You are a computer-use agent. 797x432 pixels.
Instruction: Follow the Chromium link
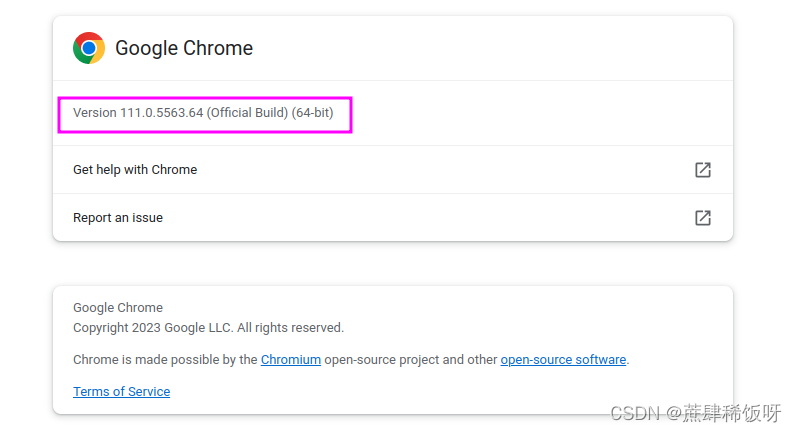[291, 360]
